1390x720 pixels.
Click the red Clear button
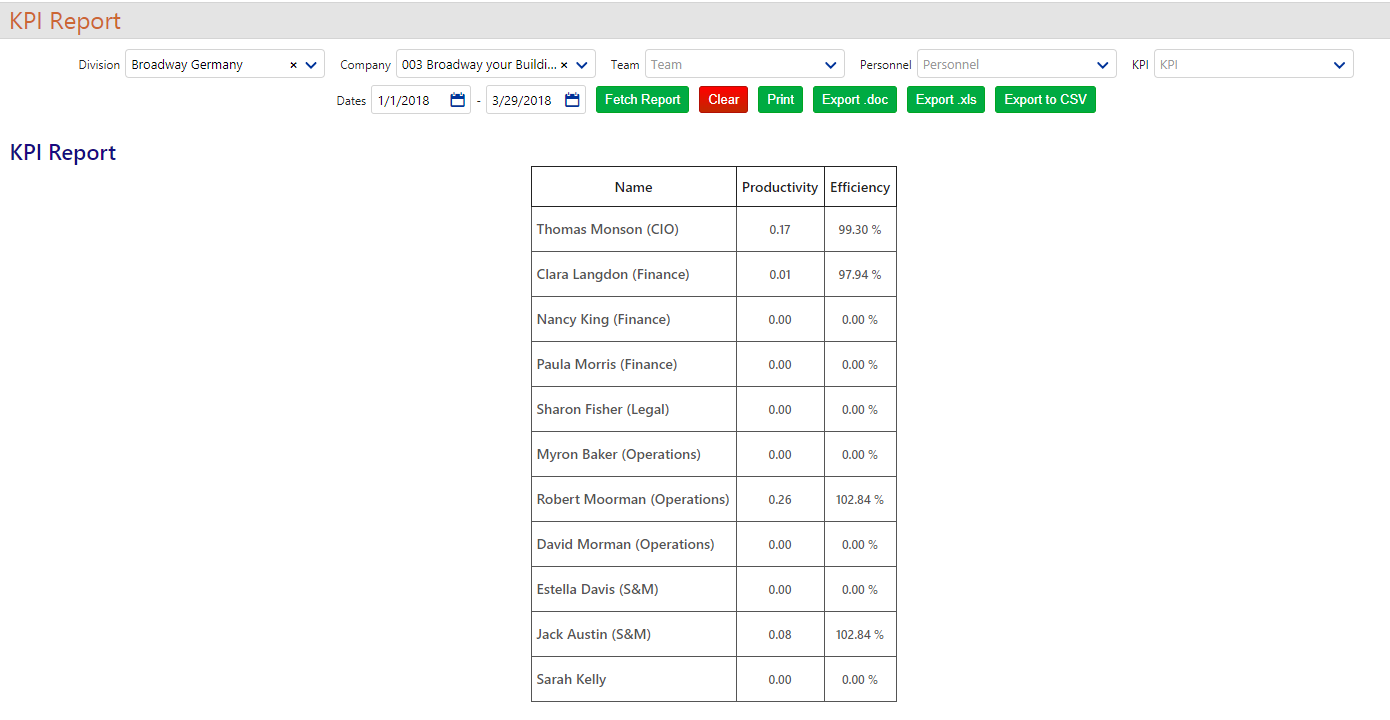723,100
